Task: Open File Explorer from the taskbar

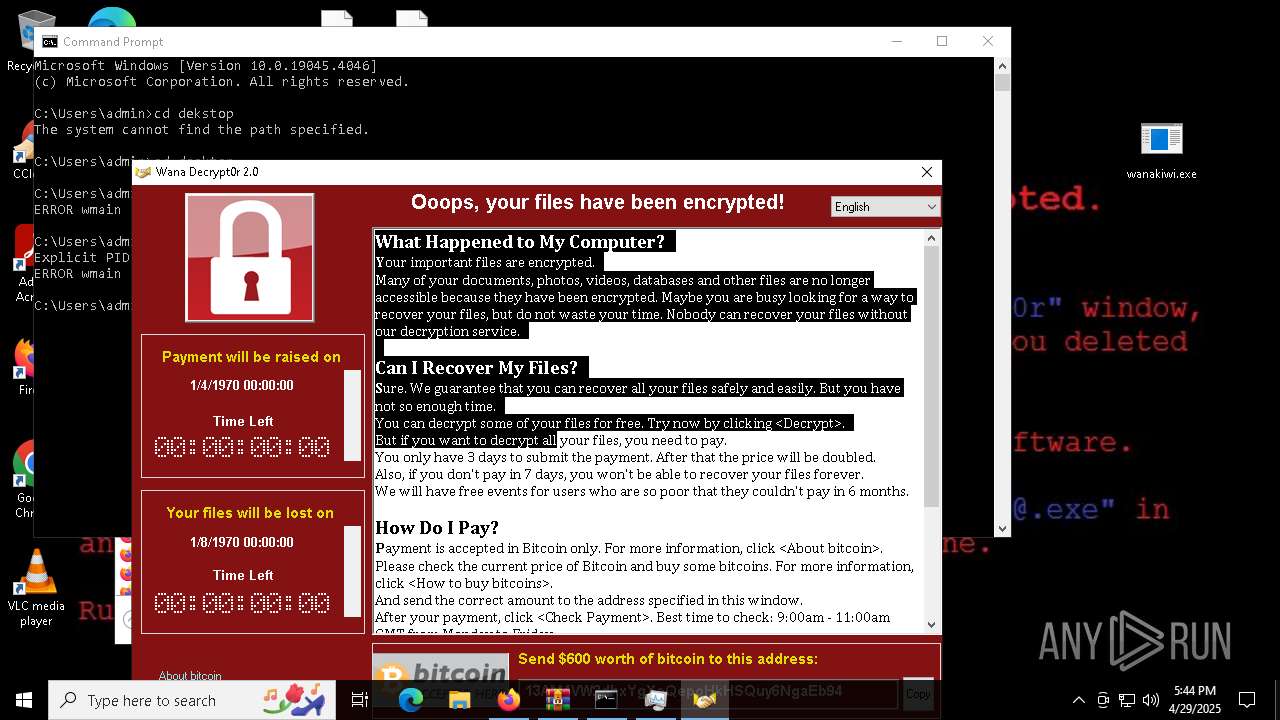Action: tap(460, 700)
